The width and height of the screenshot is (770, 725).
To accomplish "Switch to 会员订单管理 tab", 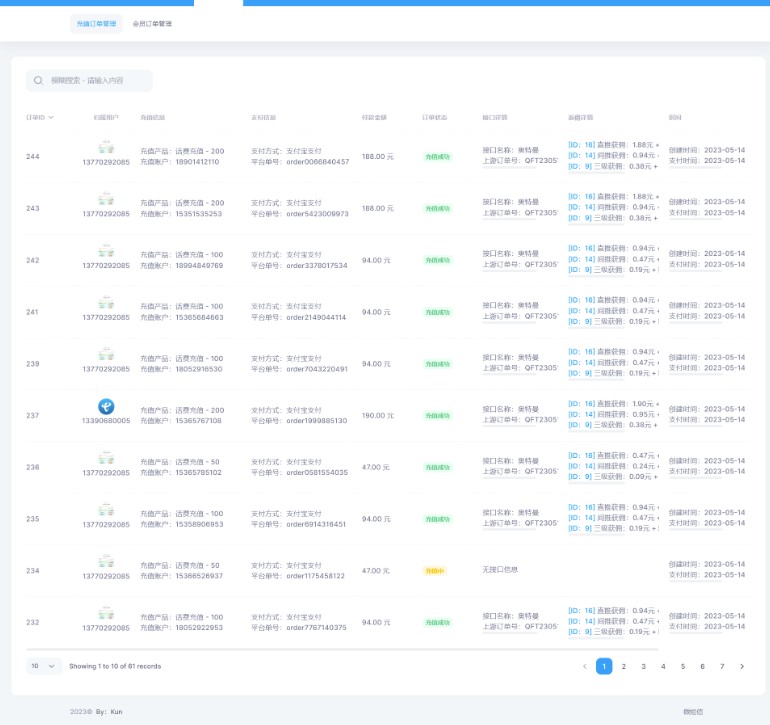I will coord(152,24).
